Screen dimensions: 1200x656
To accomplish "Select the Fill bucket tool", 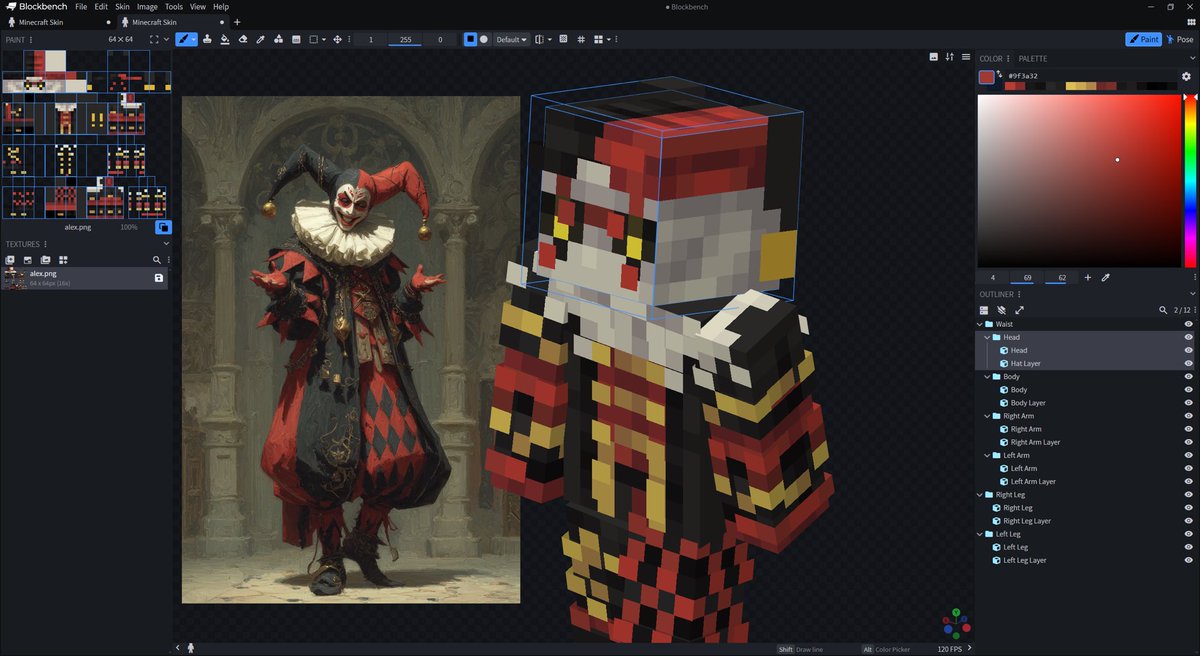I will 225,39.
